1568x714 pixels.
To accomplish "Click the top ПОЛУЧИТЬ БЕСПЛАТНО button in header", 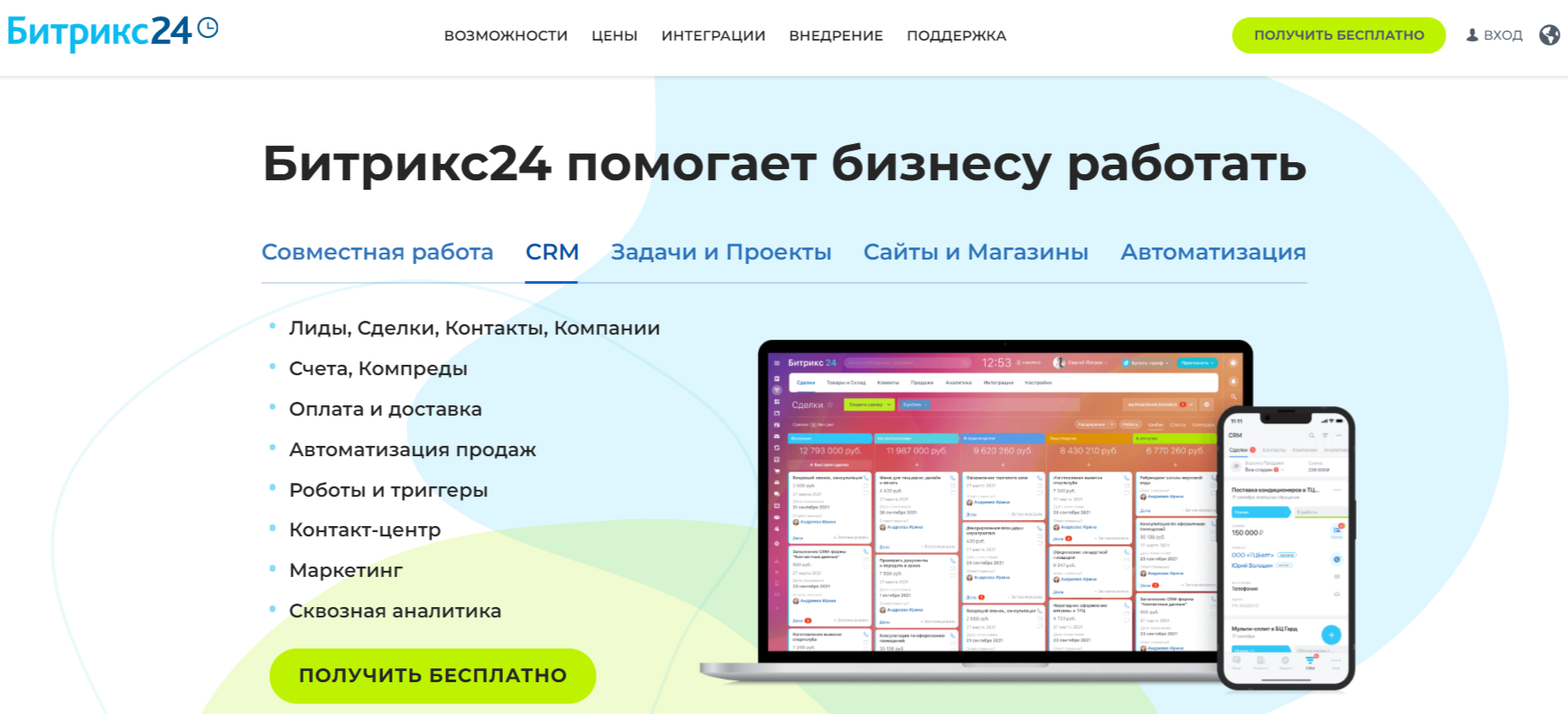I will click(1339, 35).
